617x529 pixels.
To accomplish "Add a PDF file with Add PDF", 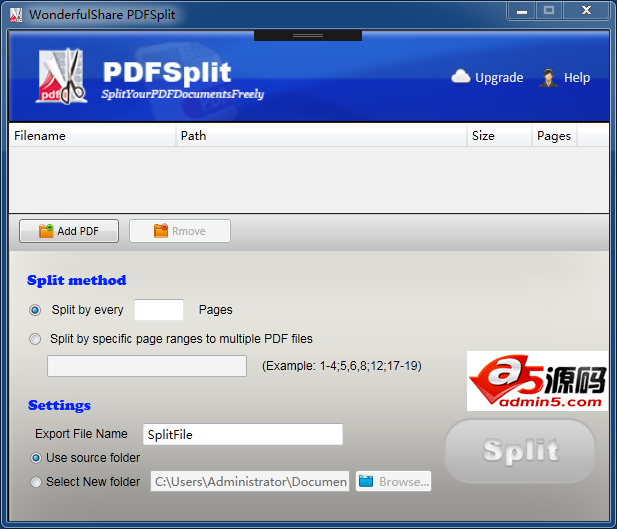I will 69,231.
